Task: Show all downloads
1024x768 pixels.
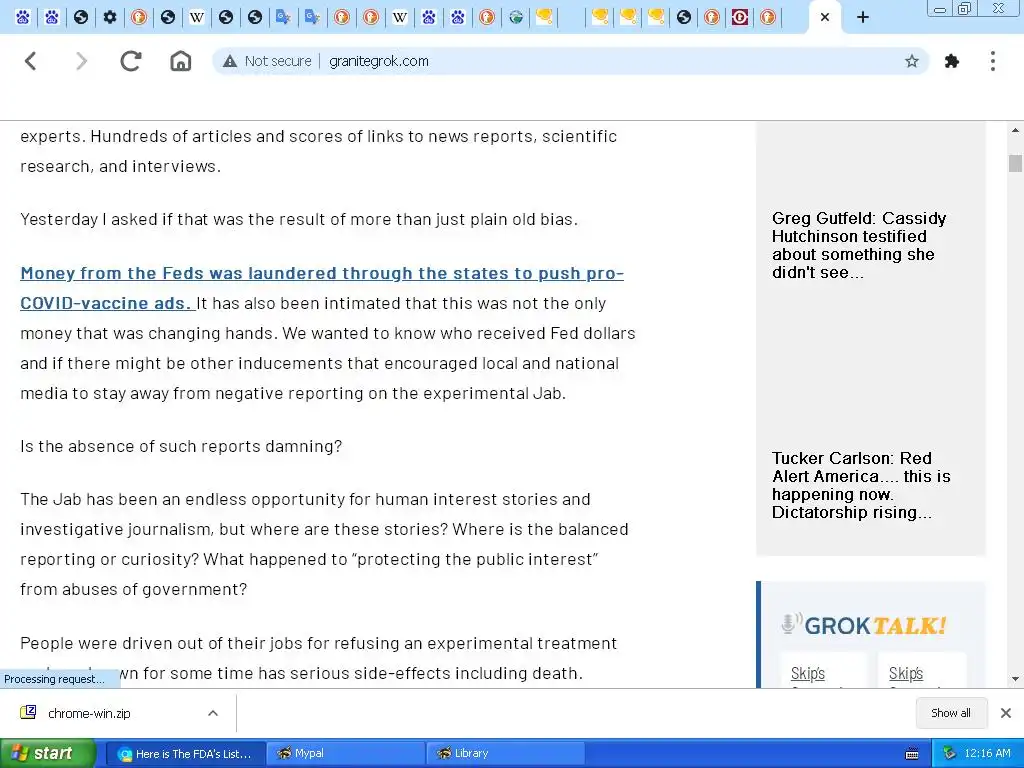Action: [x=951, y=713]
